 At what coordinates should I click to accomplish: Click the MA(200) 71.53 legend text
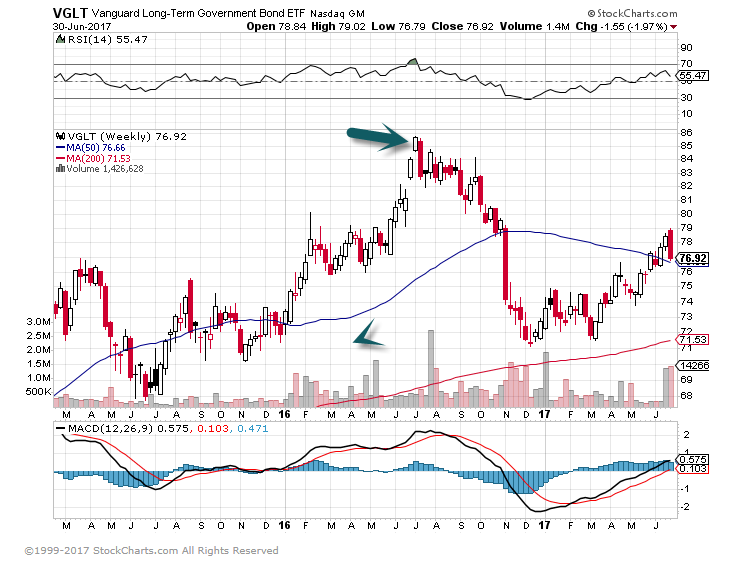[98, 158]
